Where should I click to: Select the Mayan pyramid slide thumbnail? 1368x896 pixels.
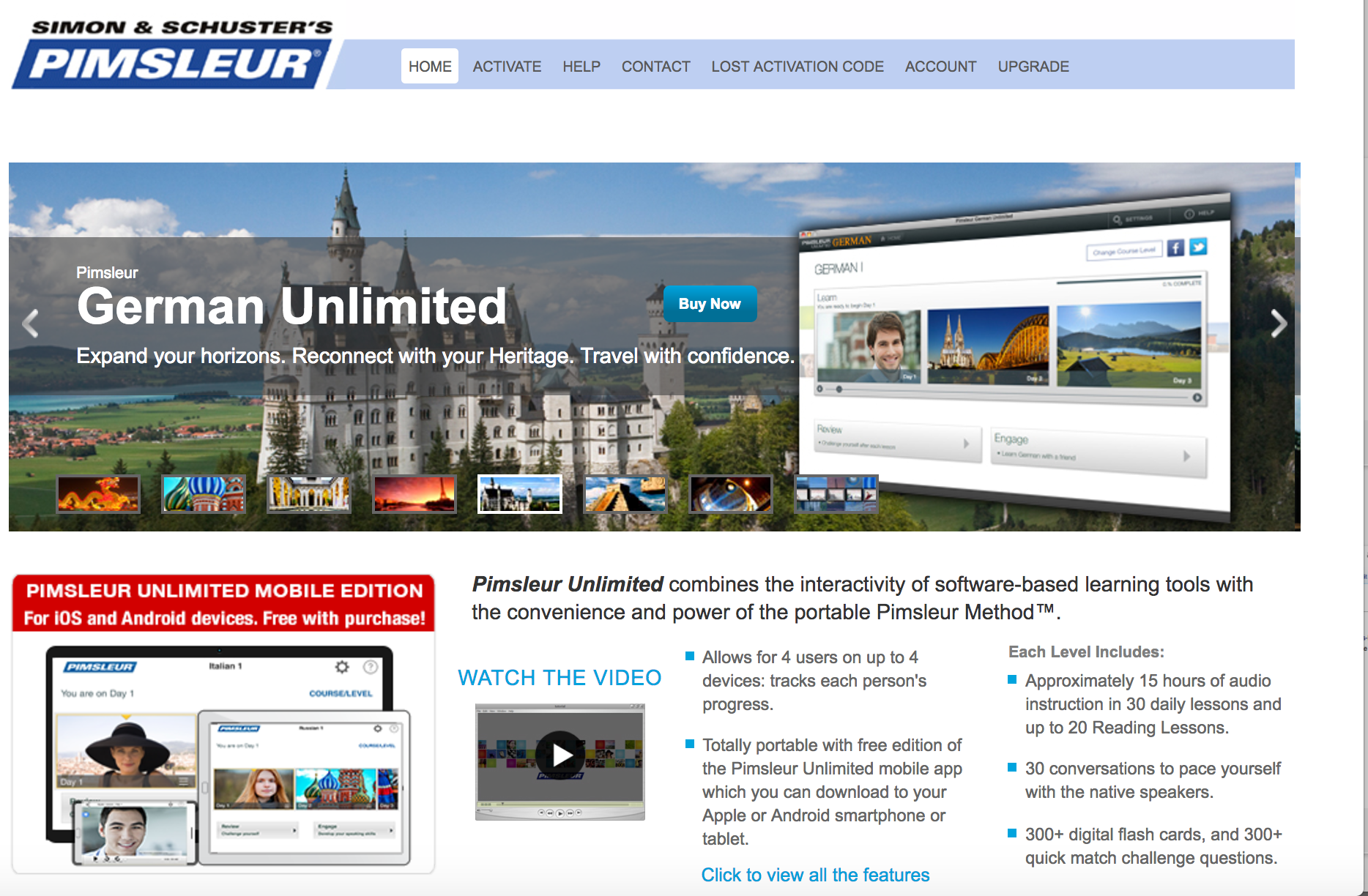(x=625, y=494)
